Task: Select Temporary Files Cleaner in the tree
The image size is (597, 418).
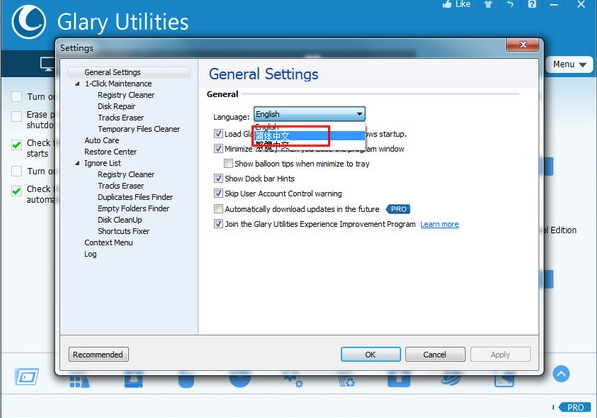Action: [x=139, y=129]
